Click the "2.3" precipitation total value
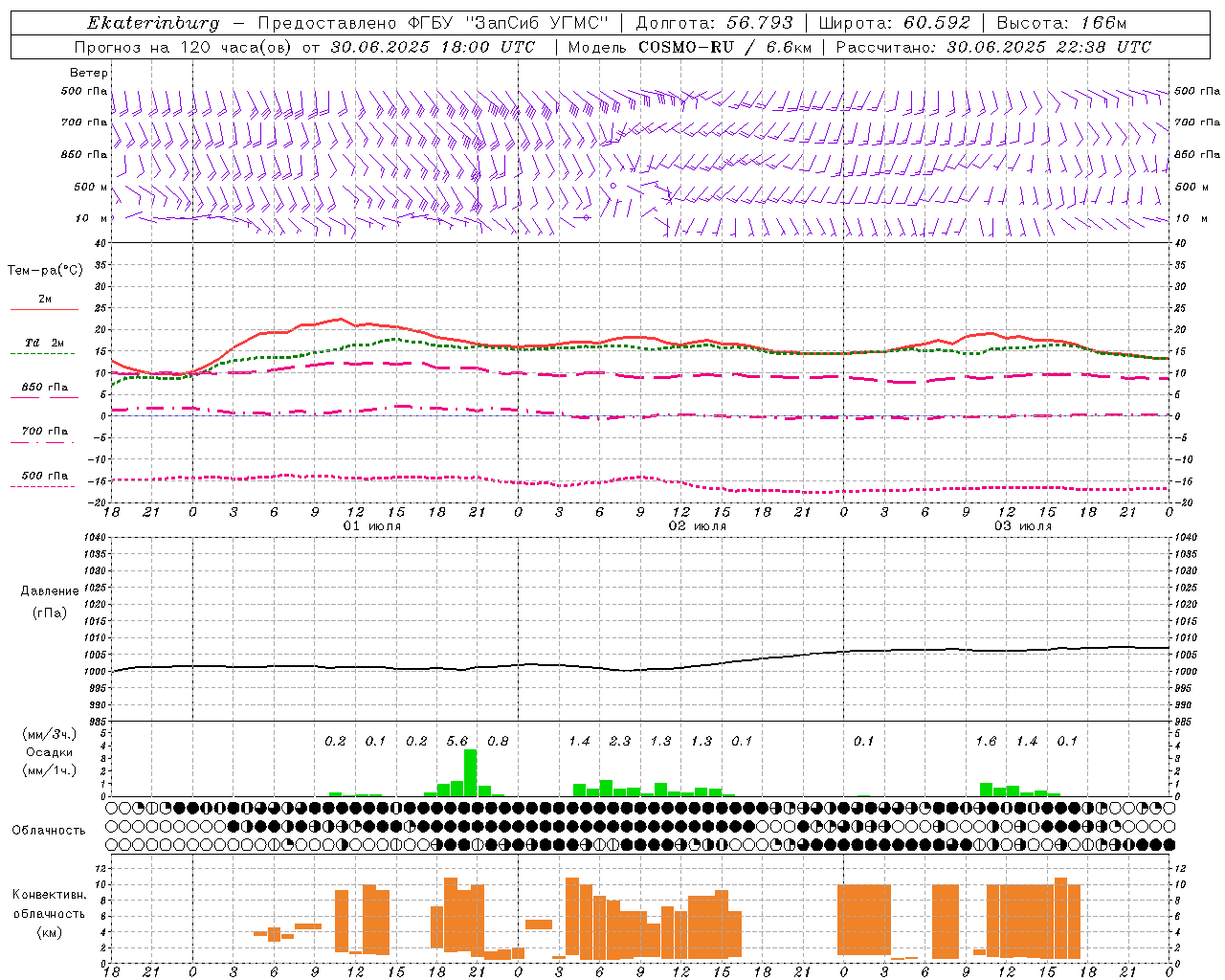This screenshot has width=1225, height=980. coord(620,741)
